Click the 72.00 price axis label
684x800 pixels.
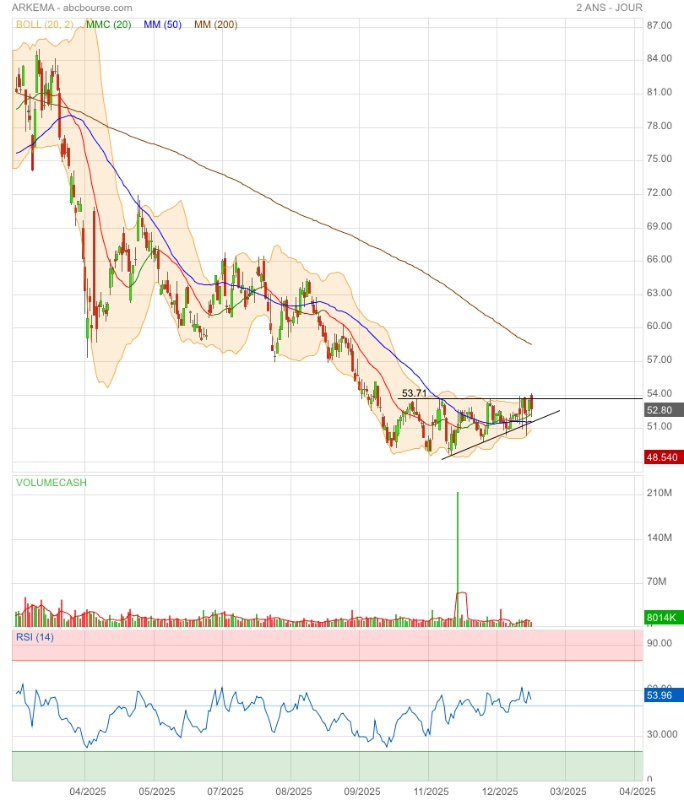pos(659,192)
